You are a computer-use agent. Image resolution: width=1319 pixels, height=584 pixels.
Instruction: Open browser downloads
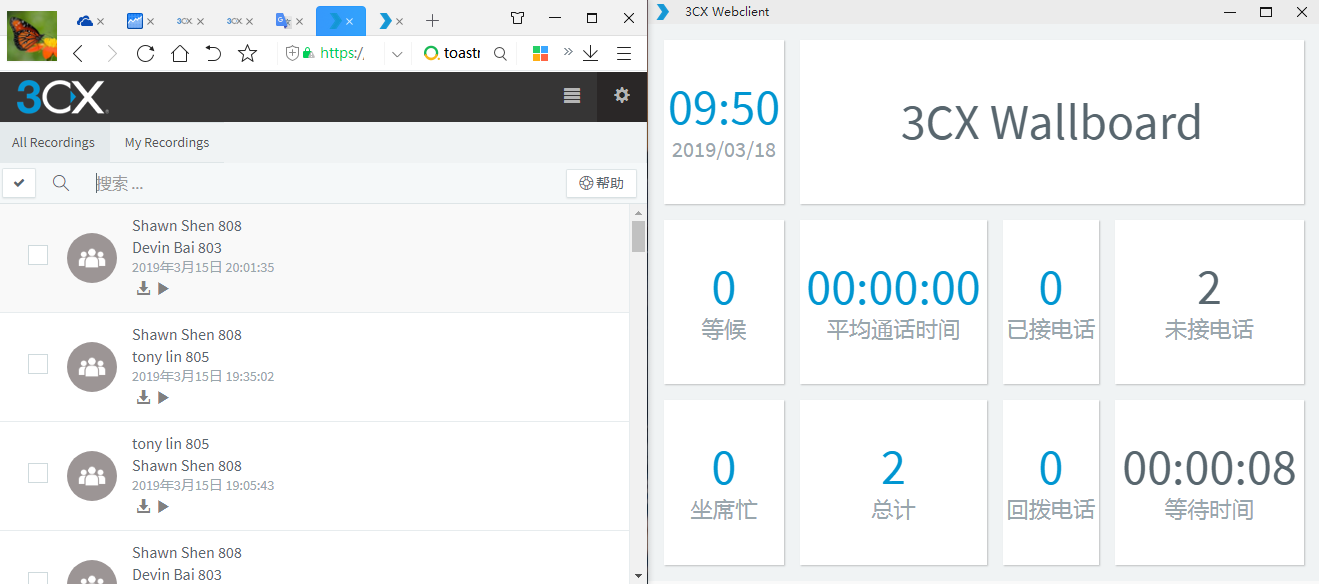click(x=591, y=53)
